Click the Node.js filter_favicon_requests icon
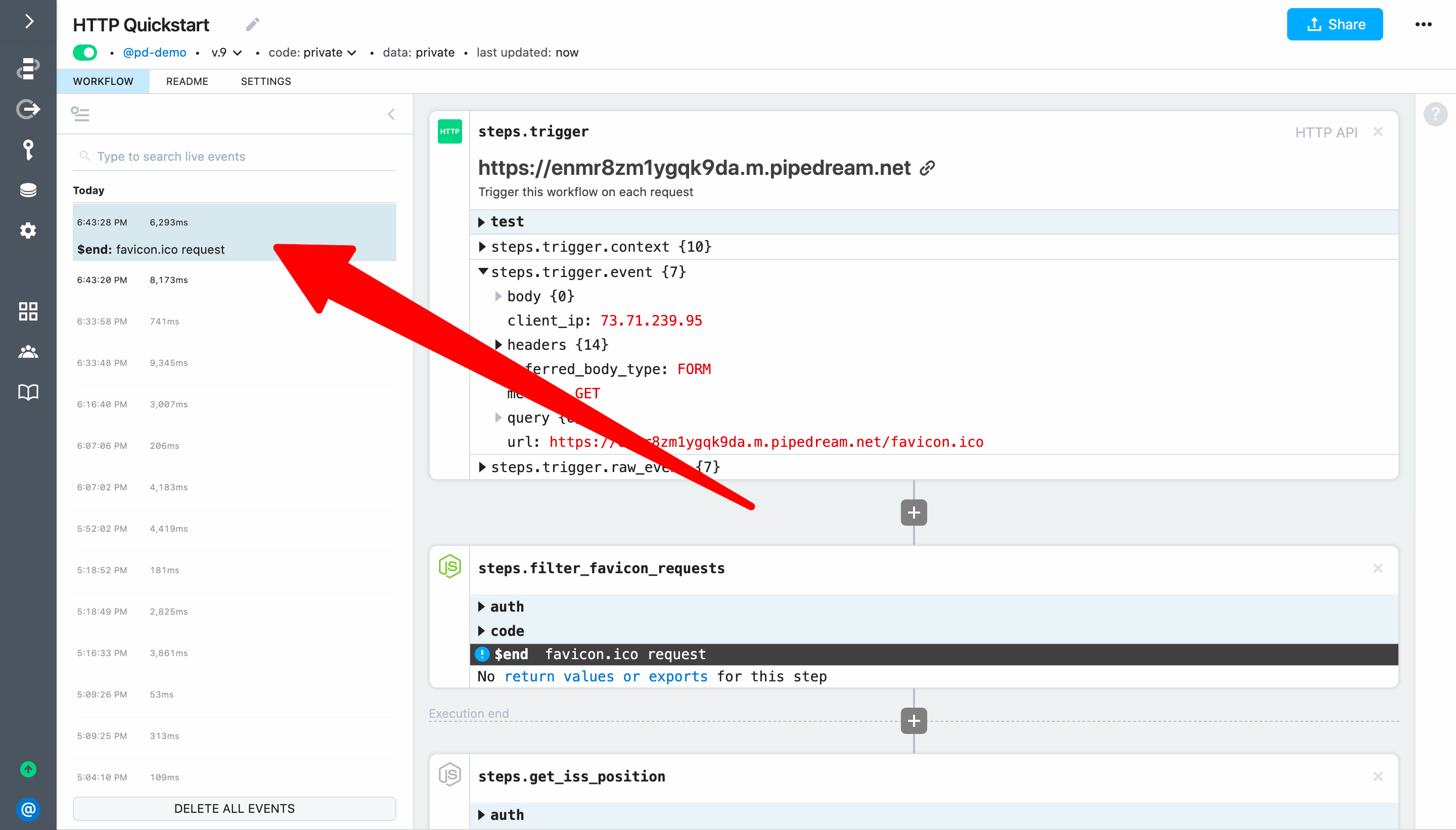The height and width of the screenshot is (830, 1456). pos(449,567)
